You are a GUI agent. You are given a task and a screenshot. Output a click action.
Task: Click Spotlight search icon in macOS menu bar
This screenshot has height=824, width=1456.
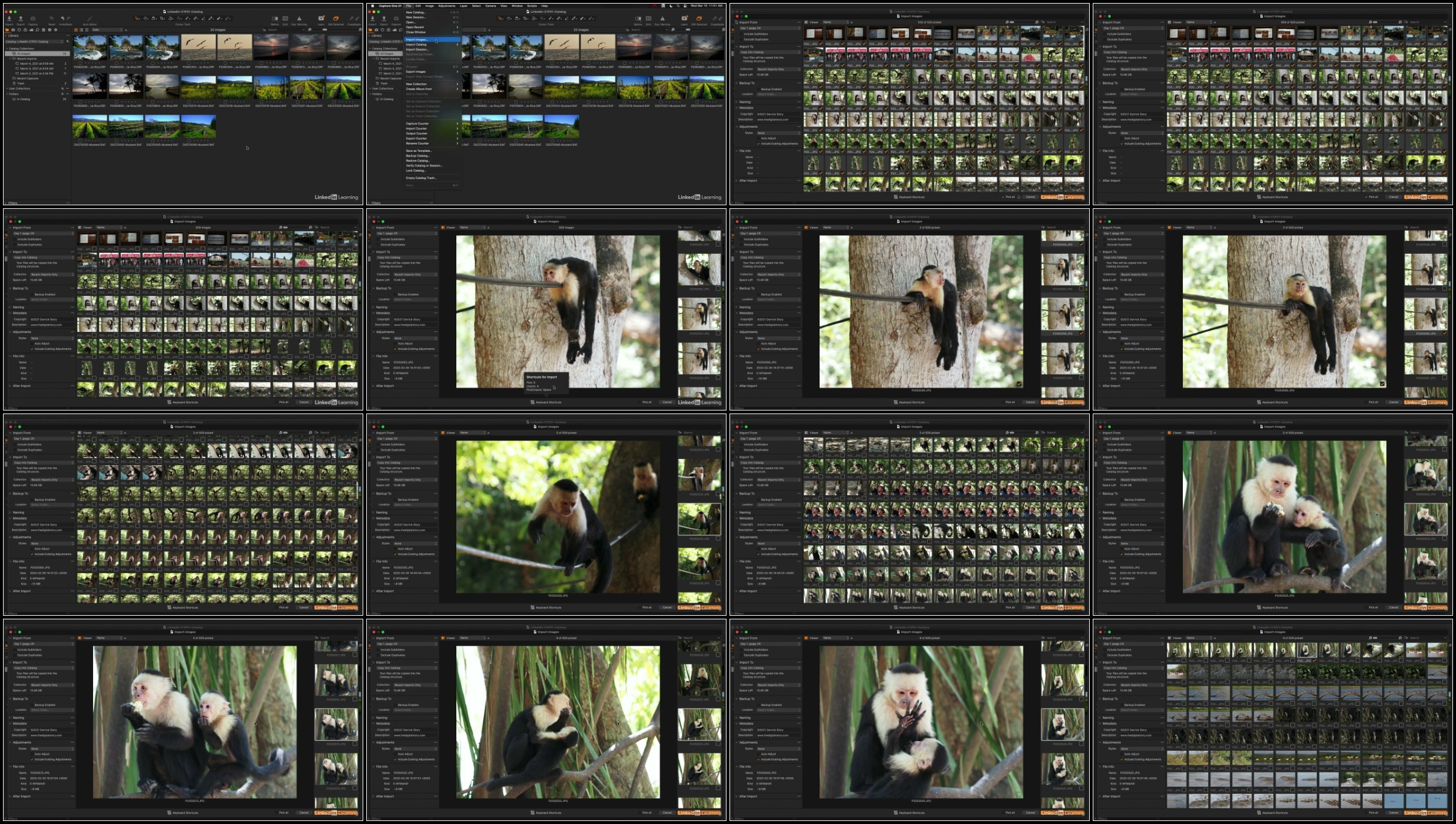click(678, 5)
